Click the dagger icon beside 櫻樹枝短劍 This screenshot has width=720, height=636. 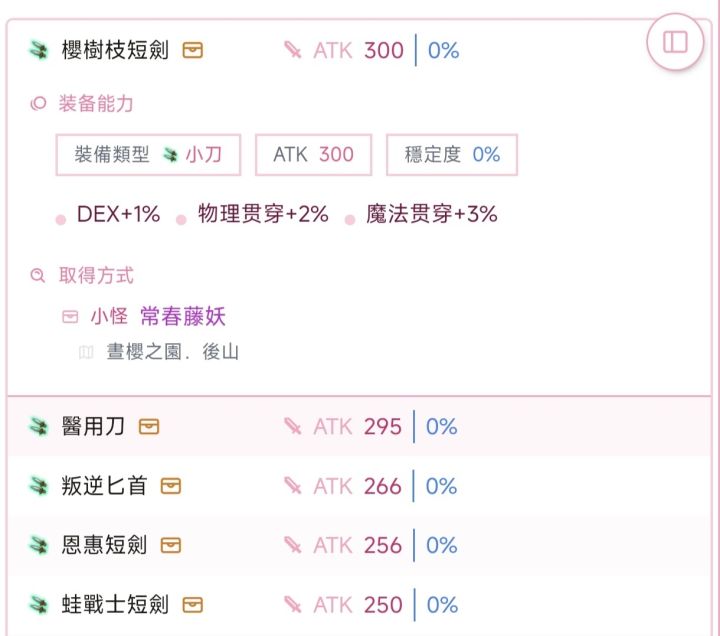(x=39, y=50)
